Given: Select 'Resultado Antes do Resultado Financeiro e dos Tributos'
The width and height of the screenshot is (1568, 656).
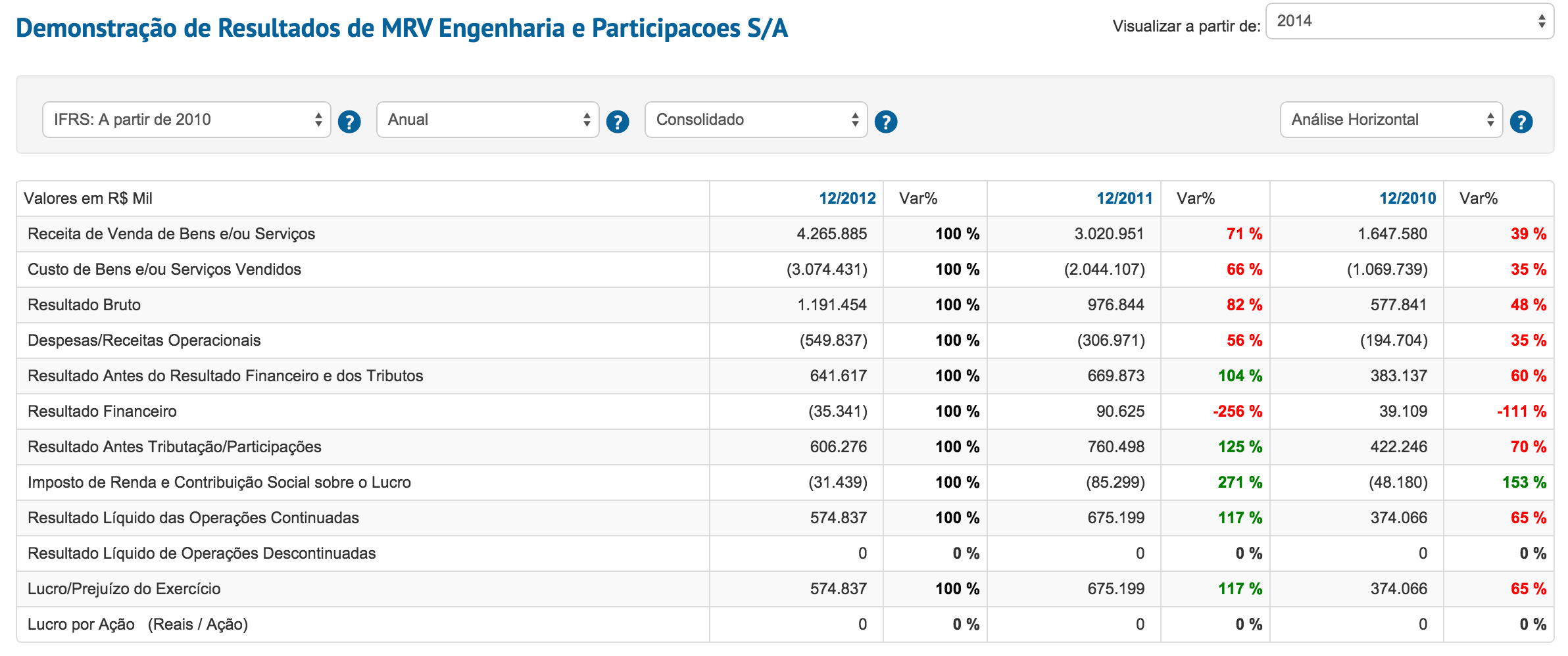Looking at the screenshot, I should tap(226, 376).
